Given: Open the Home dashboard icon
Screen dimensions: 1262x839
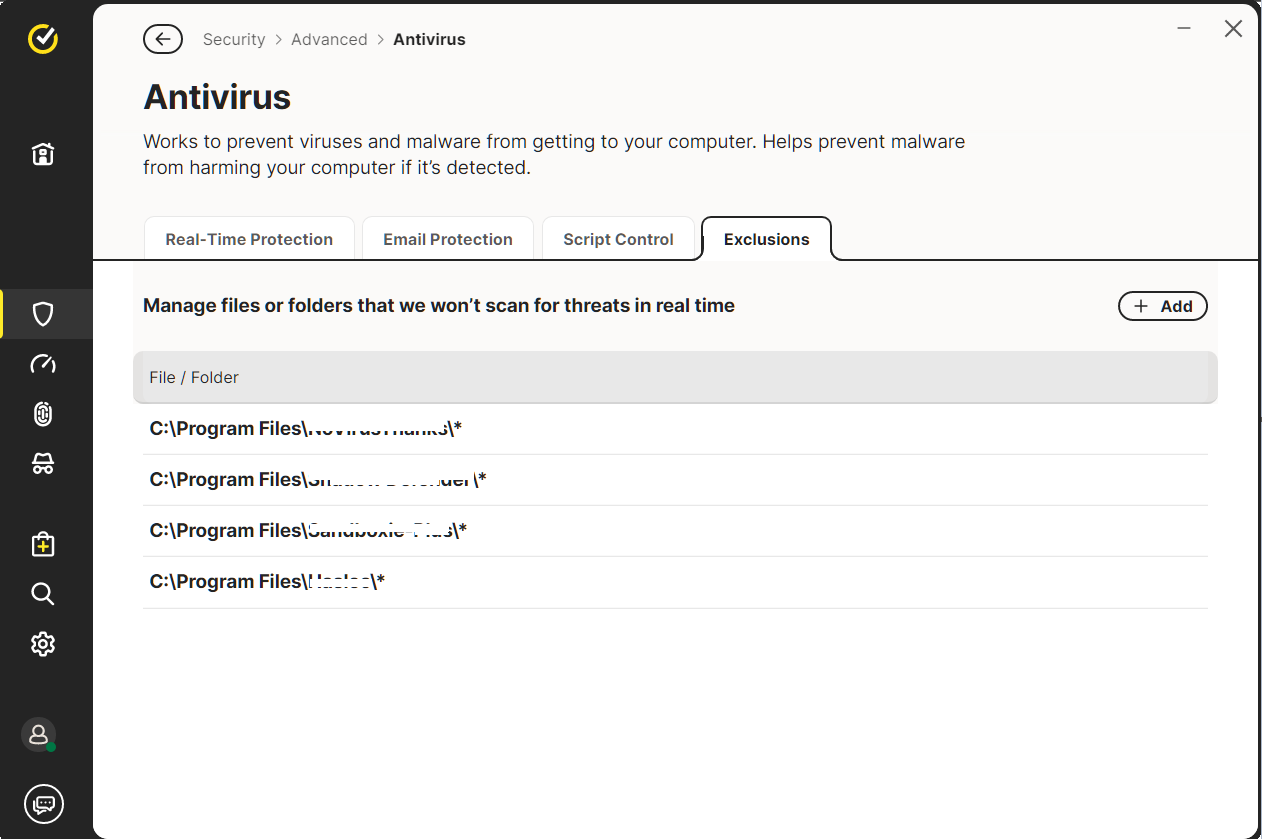Looking at the screenshot, I should [x=43, y=154].
